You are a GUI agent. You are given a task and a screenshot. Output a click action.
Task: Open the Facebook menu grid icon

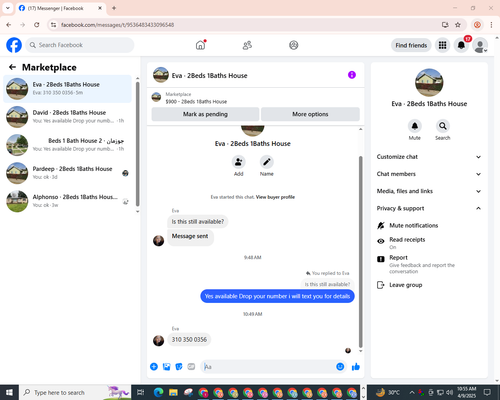point(442,45)
